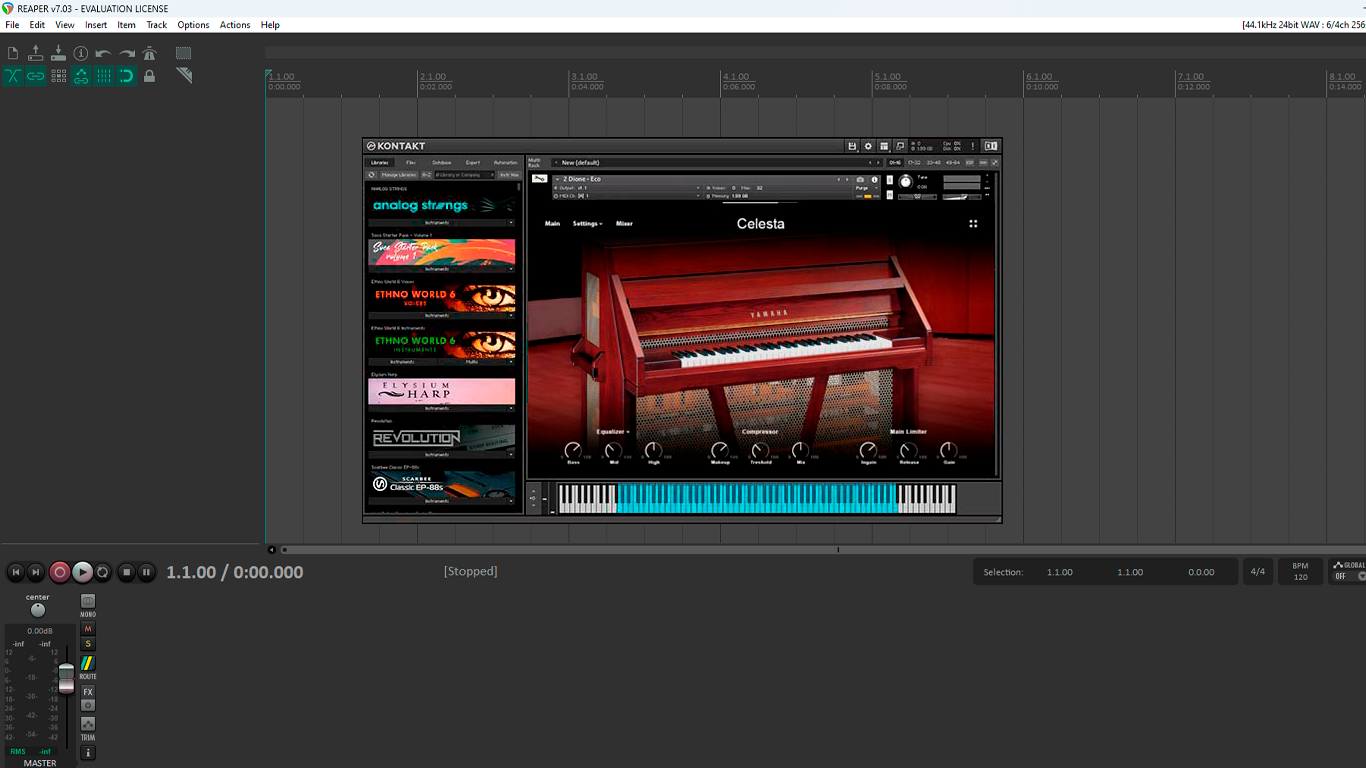Toggle snap magnet button
This screenshot has height=768, width=1366.
(127, 76)
